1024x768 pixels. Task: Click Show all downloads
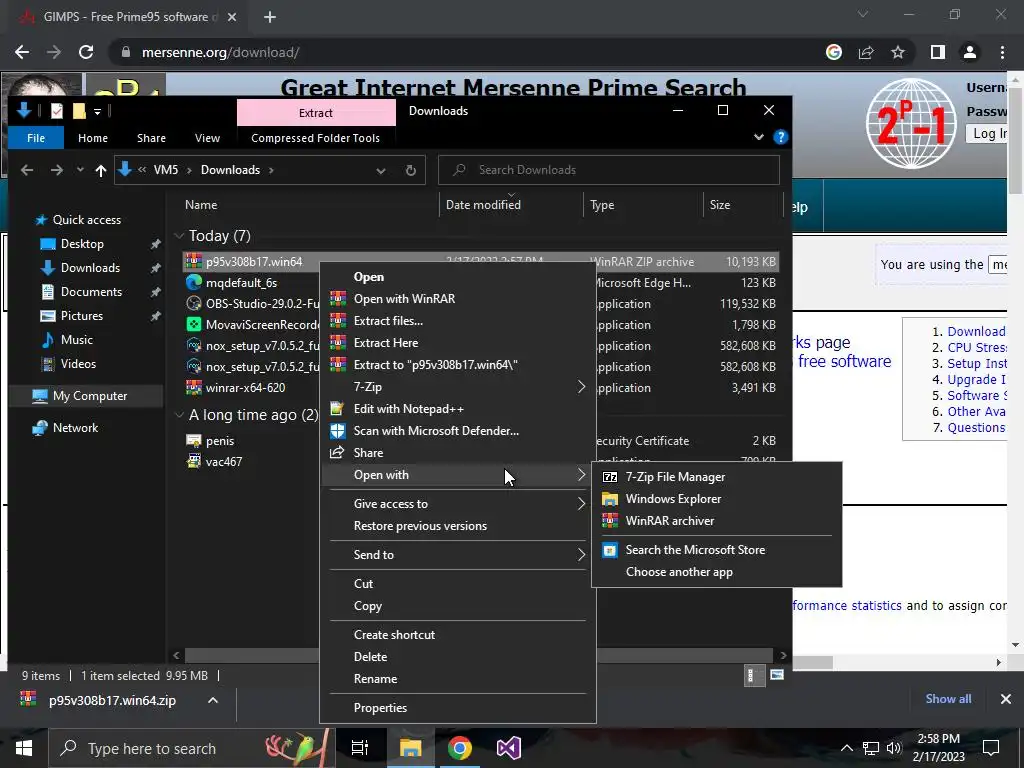(x=948, y=699)
